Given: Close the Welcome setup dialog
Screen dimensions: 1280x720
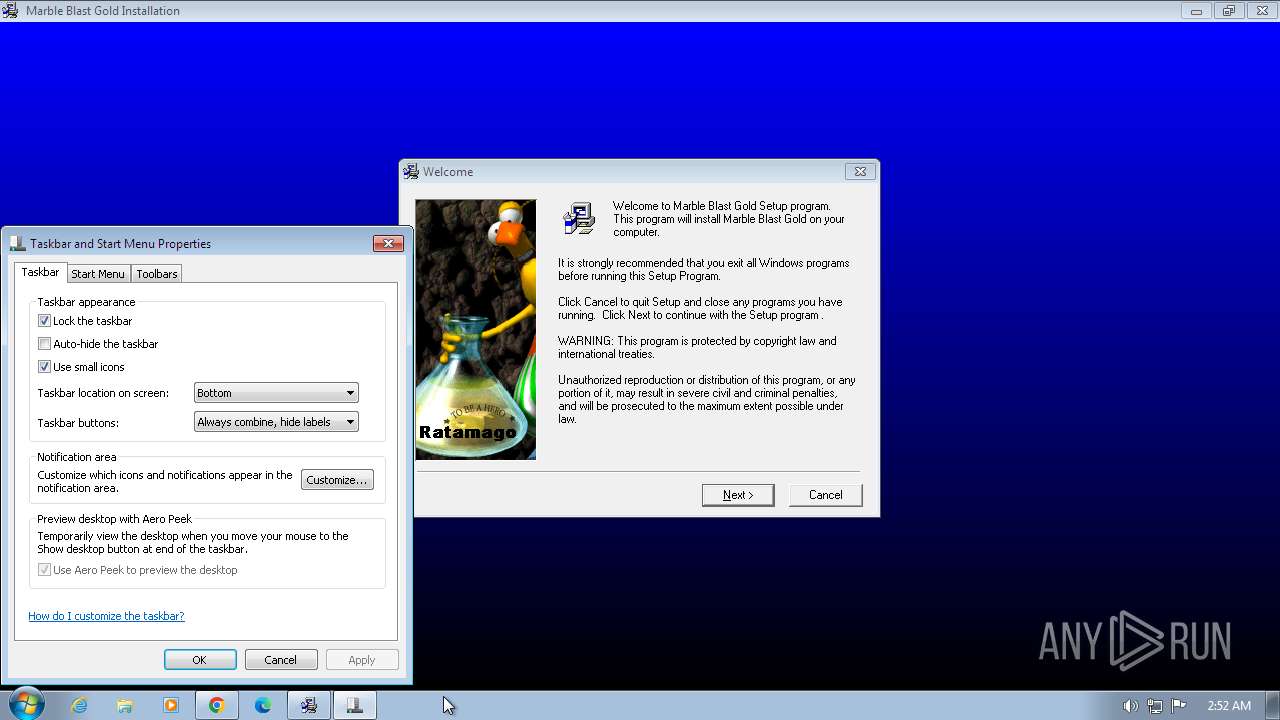Looking at the screenshot, I should coord(860,171).
